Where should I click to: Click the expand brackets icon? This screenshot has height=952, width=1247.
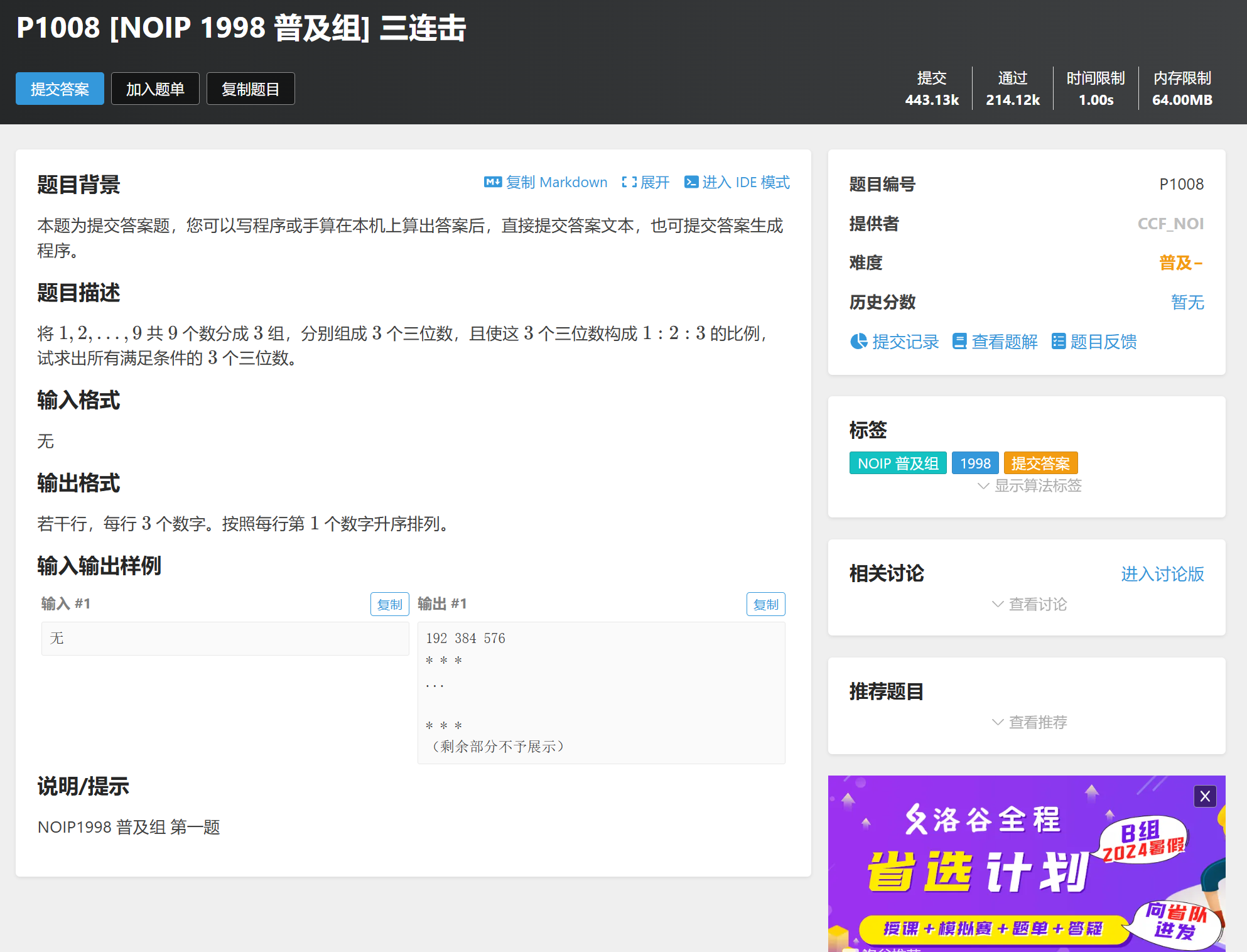(x=629, y=182)
